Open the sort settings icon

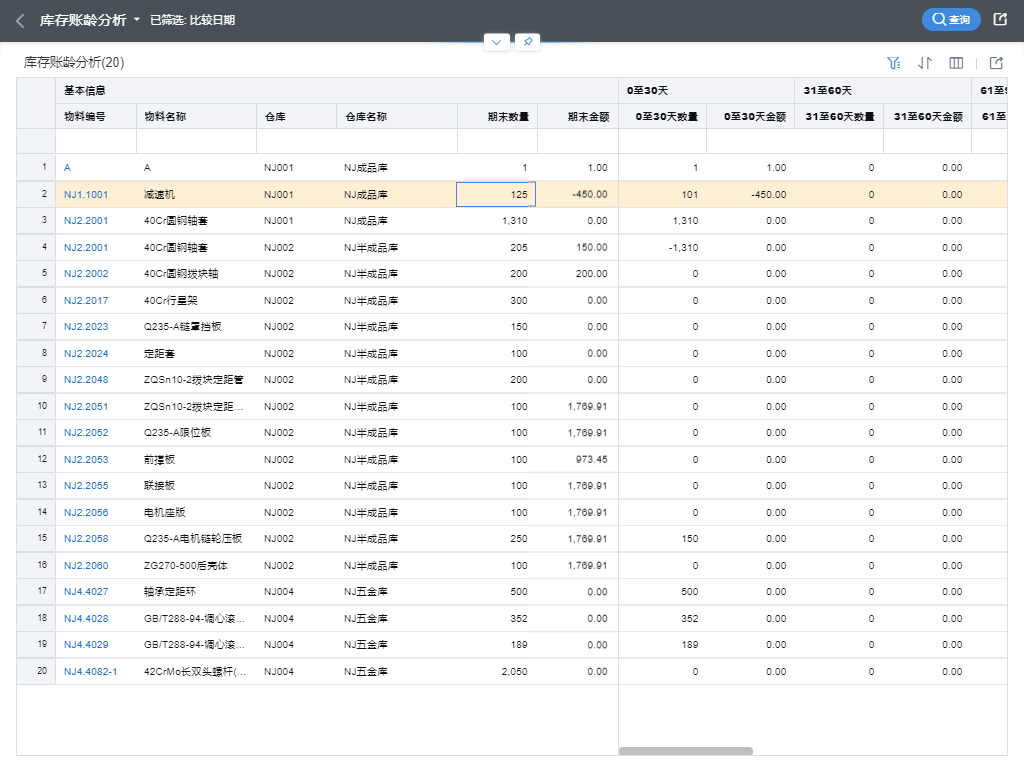[925, 63]
